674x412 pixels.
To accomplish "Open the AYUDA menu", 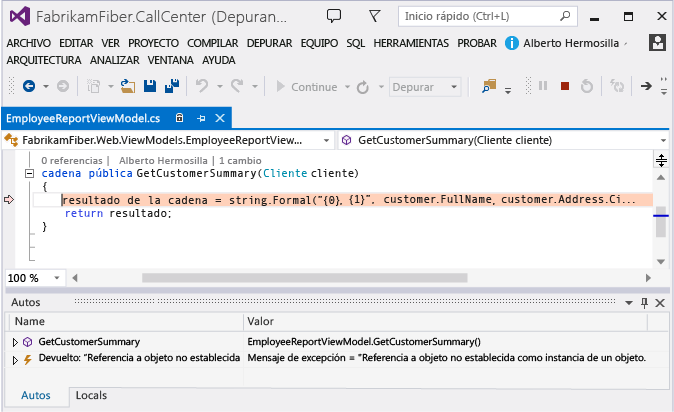I will (x=218, y=60).
